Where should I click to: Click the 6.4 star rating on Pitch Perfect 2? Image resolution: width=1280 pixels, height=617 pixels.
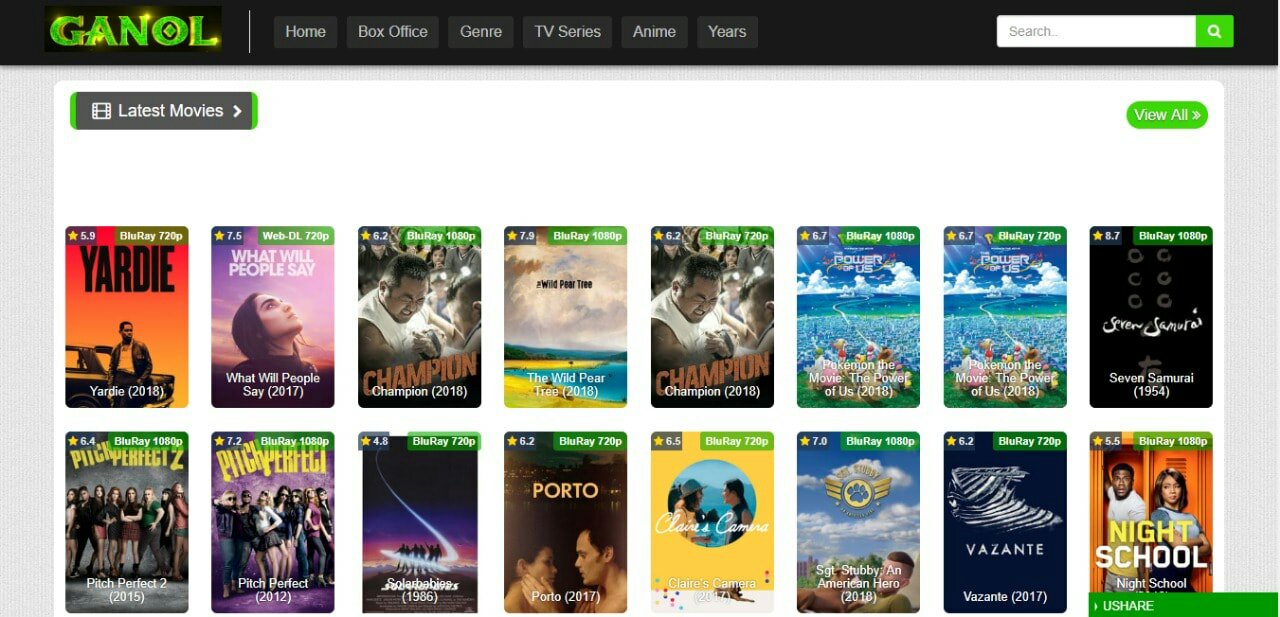81,441
